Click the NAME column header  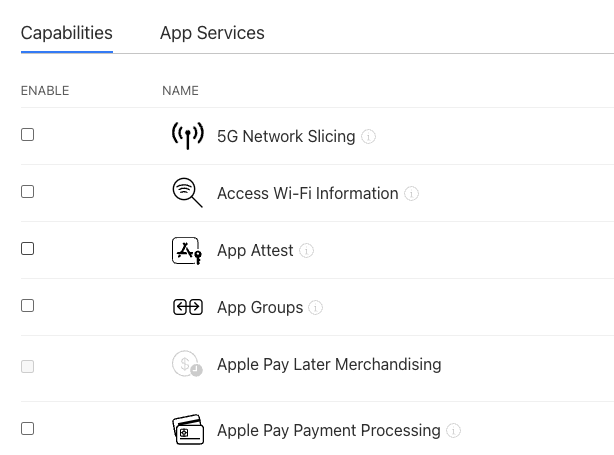pyautogui.click(x=181, y=91)
